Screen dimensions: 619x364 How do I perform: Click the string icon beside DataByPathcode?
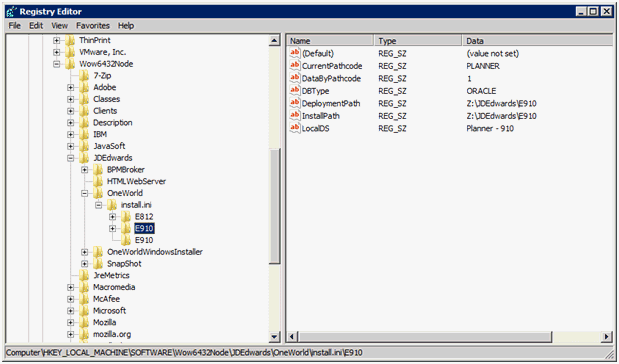pyautogui.click(x=294, y=78)
